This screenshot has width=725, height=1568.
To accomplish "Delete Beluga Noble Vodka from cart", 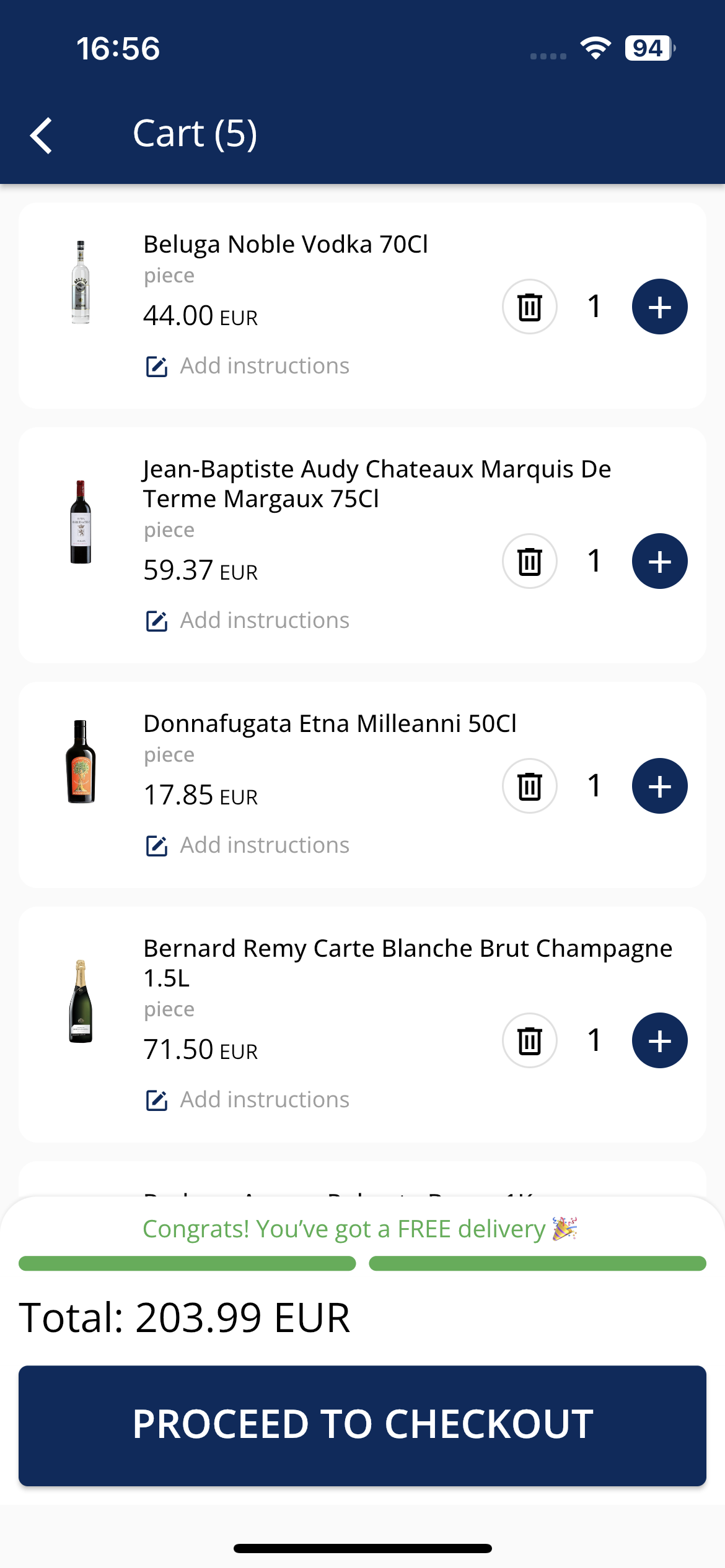I will click(x=530, y=307).
